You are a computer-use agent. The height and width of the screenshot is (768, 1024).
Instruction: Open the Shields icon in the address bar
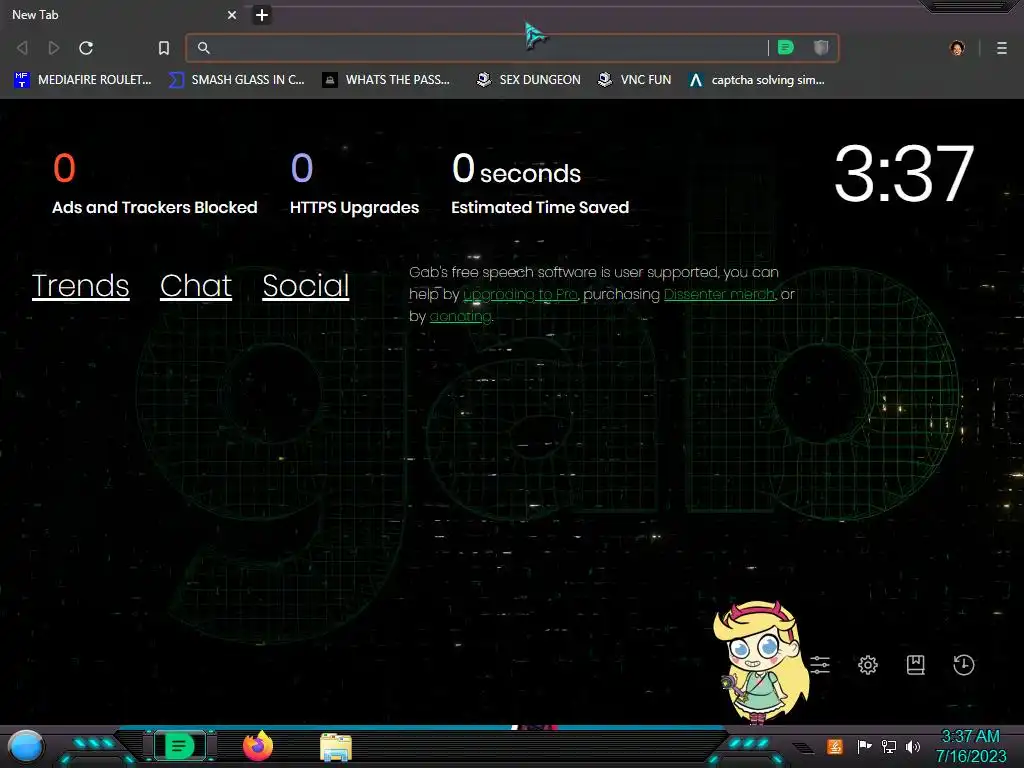[x=821, y=47]
